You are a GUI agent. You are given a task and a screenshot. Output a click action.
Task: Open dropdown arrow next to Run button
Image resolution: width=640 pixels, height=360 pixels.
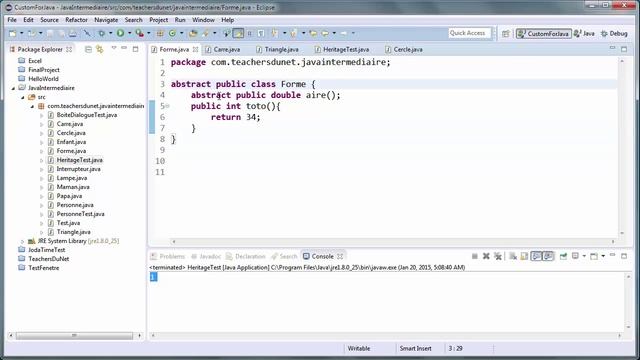(129, 33)
